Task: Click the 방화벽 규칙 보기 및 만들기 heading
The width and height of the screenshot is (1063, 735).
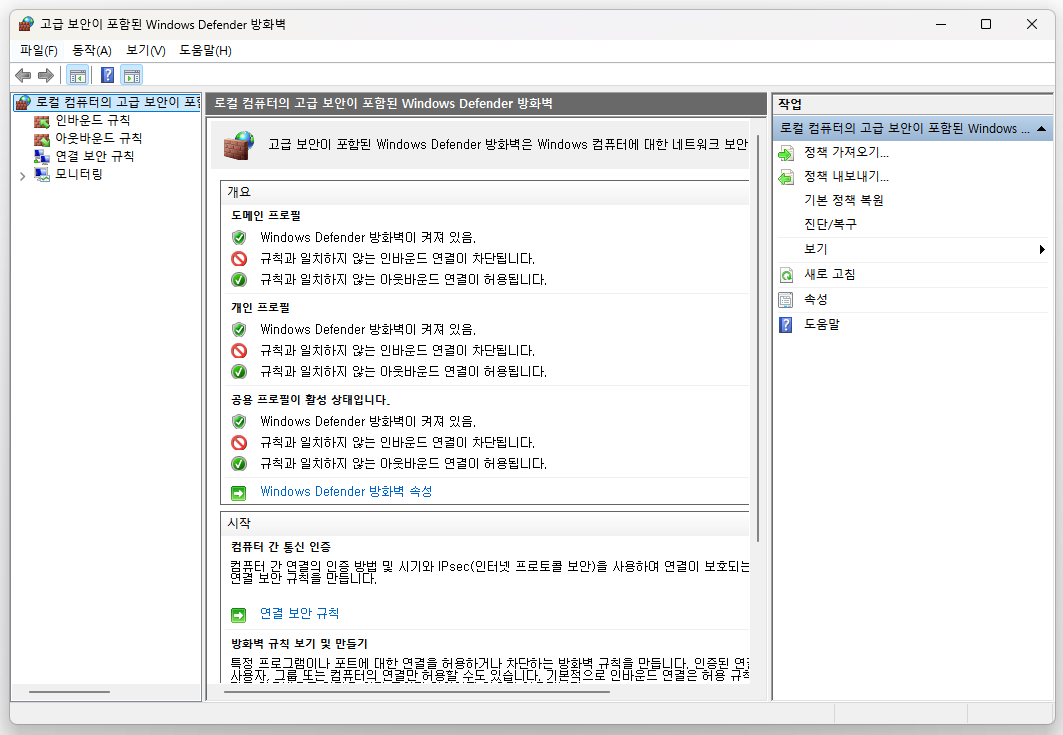Action: tap(299, 643)
